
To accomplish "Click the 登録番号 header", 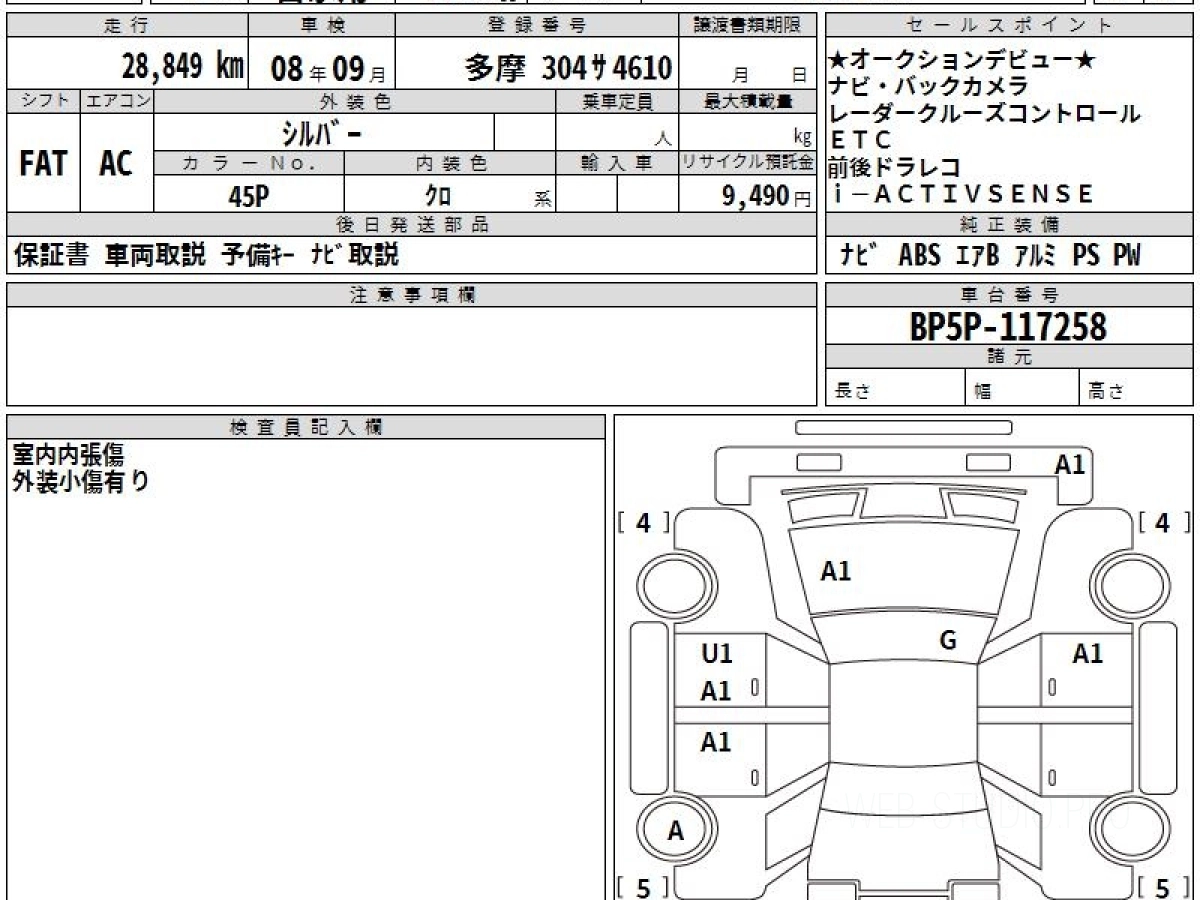I will coord(538,26).
